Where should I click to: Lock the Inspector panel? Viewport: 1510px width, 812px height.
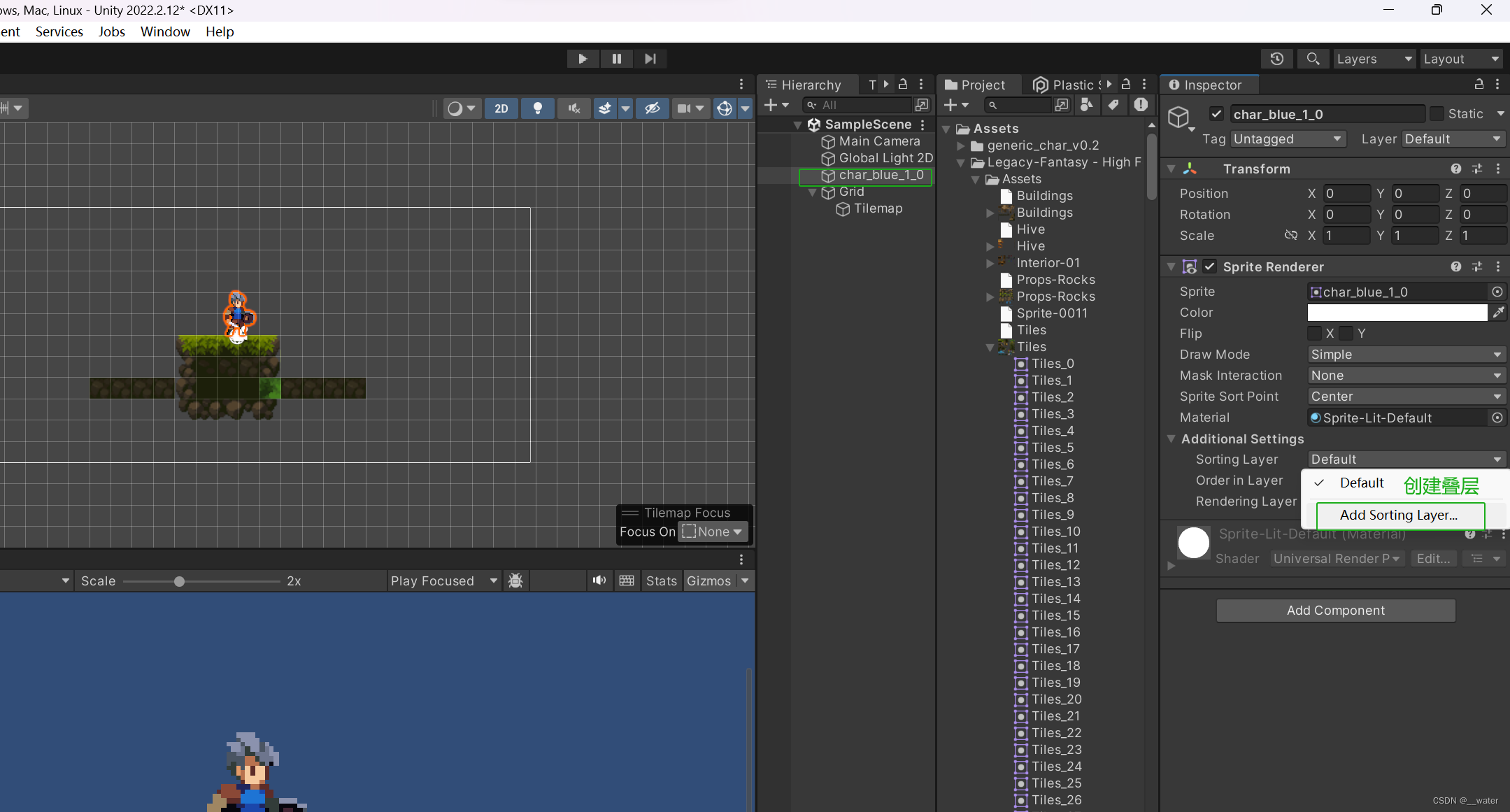1479,85
